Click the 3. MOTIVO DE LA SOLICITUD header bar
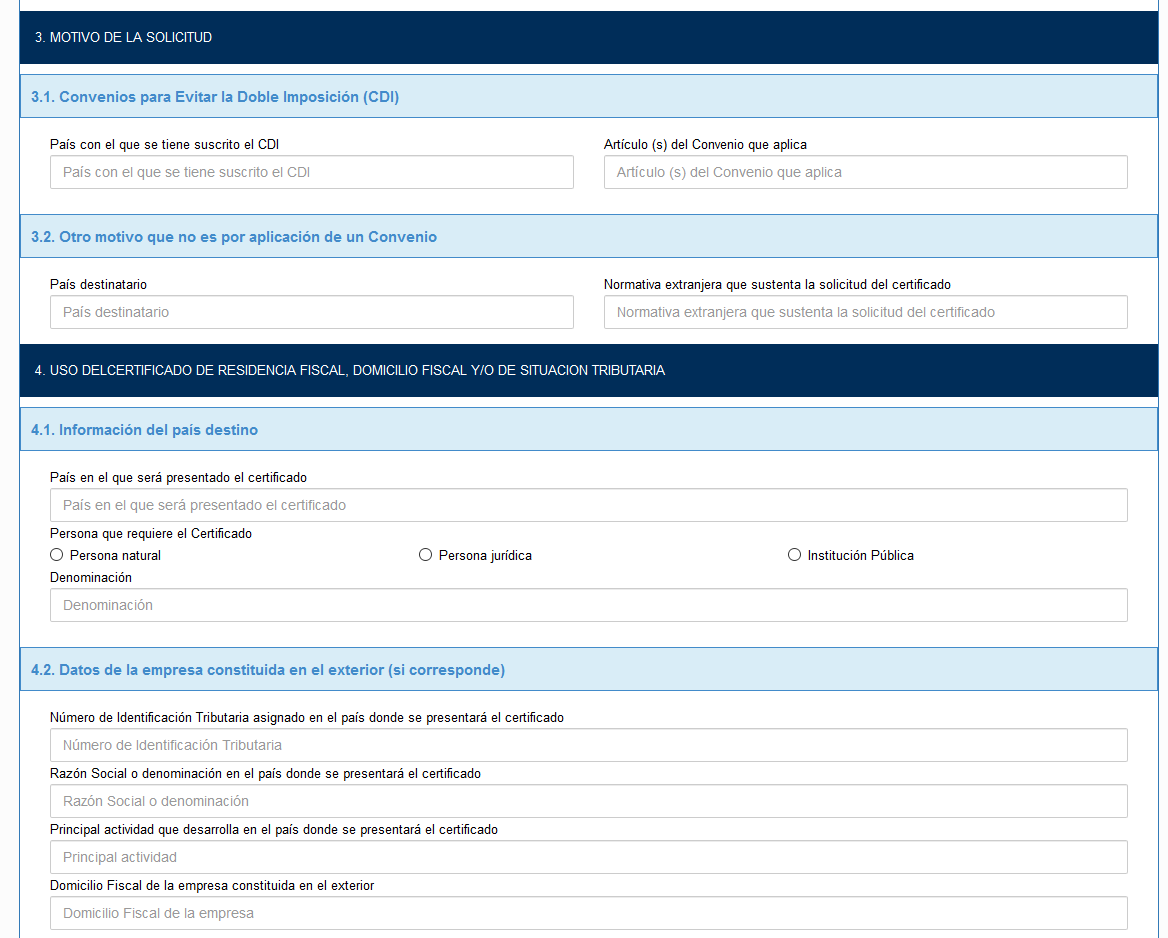This screenshot has height=938, width=1168. pos(123,38)
